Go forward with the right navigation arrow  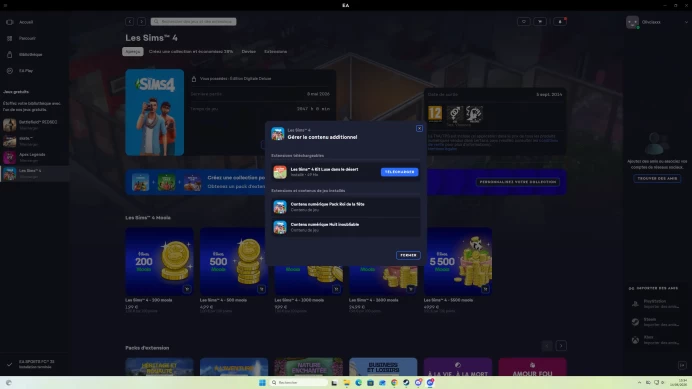click(141, 21)
